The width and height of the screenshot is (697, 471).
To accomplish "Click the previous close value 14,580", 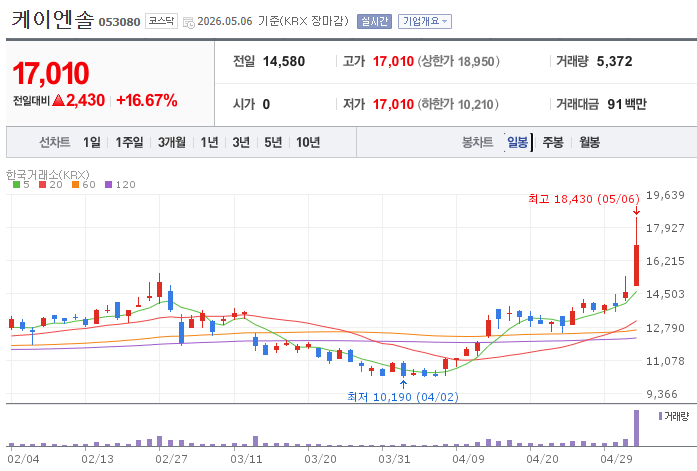I will tap(284, 61).
